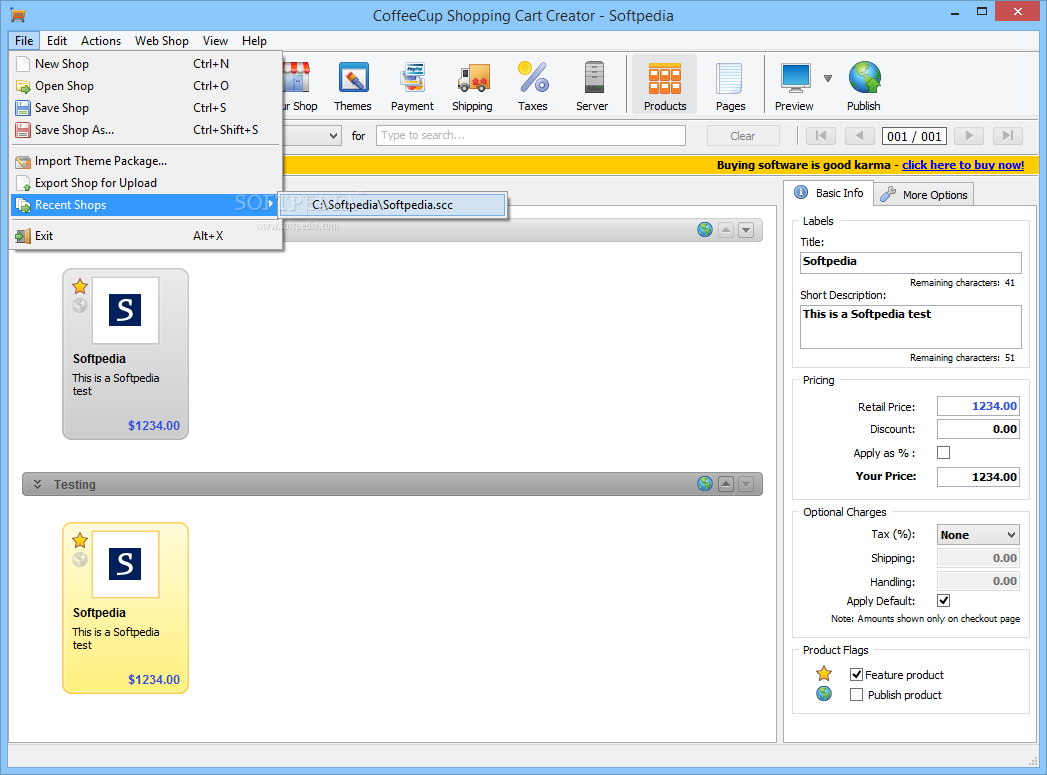Select Save Shop As... menu item

[146, 130]
